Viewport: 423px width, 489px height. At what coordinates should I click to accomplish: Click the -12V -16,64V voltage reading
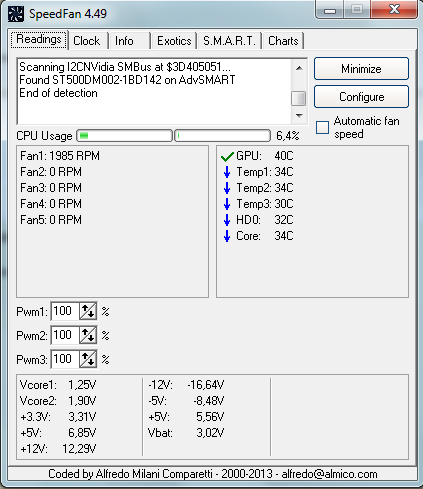(x=186, y=385)
